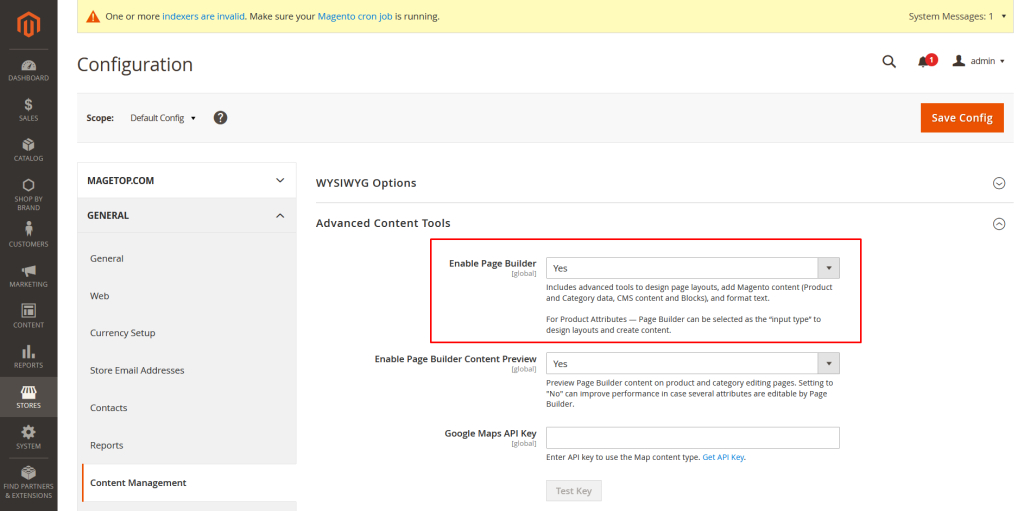The image size is (1024, 511).
Task: Click the Save Config button
Action: (961, 117)
